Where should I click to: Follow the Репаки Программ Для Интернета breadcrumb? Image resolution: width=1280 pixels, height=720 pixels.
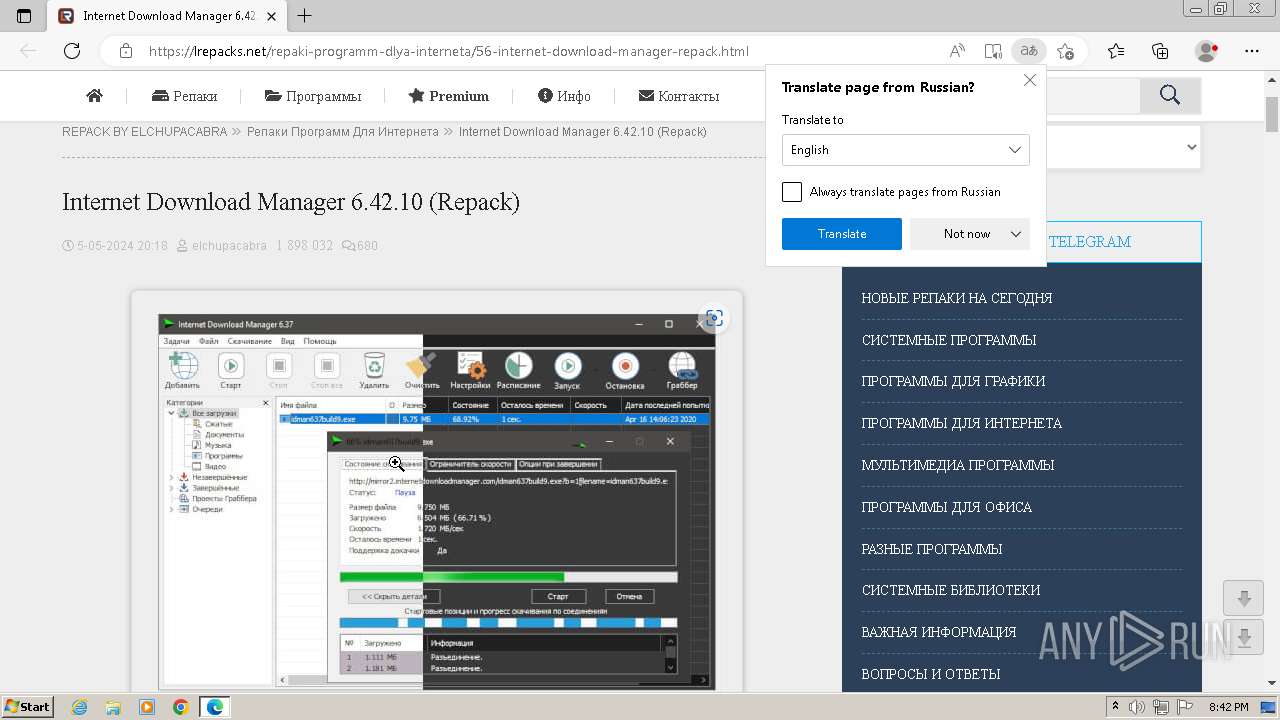(343, 132)
